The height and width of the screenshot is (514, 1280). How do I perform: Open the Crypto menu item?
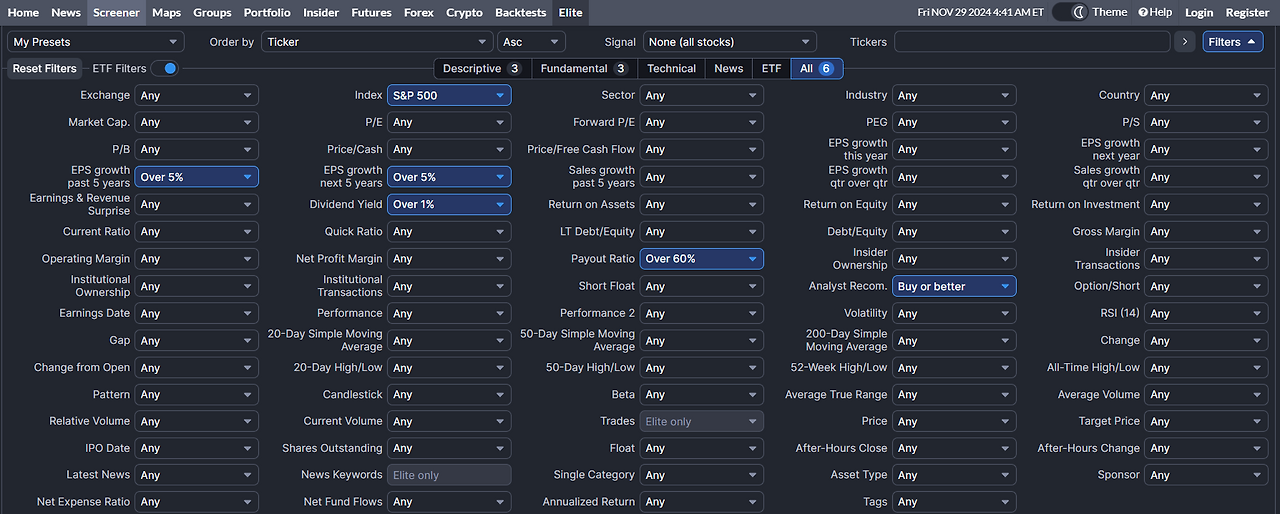pos(464,12)
